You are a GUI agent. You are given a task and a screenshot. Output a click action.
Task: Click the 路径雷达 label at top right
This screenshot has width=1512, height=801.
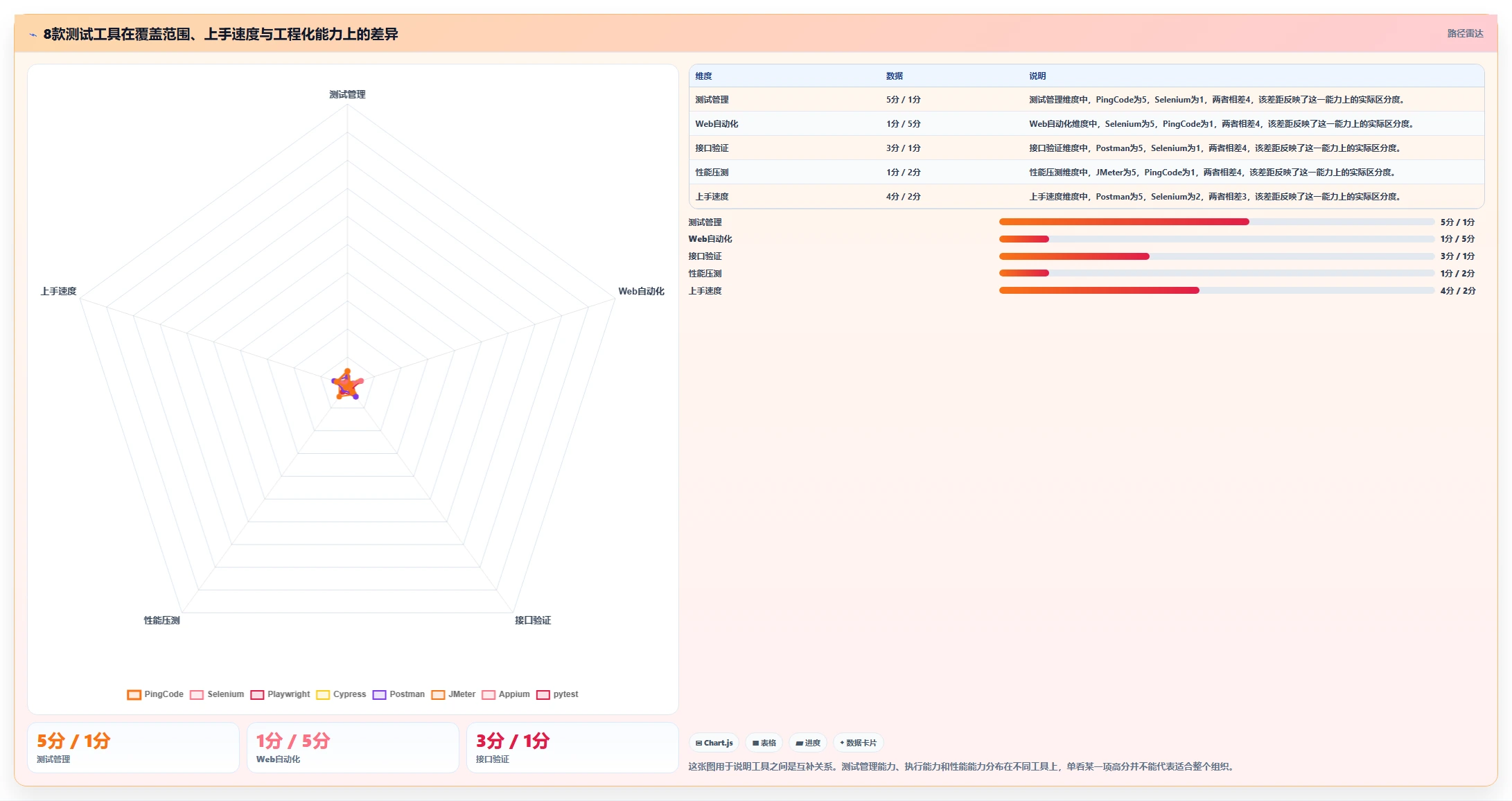coord(1465,33)
